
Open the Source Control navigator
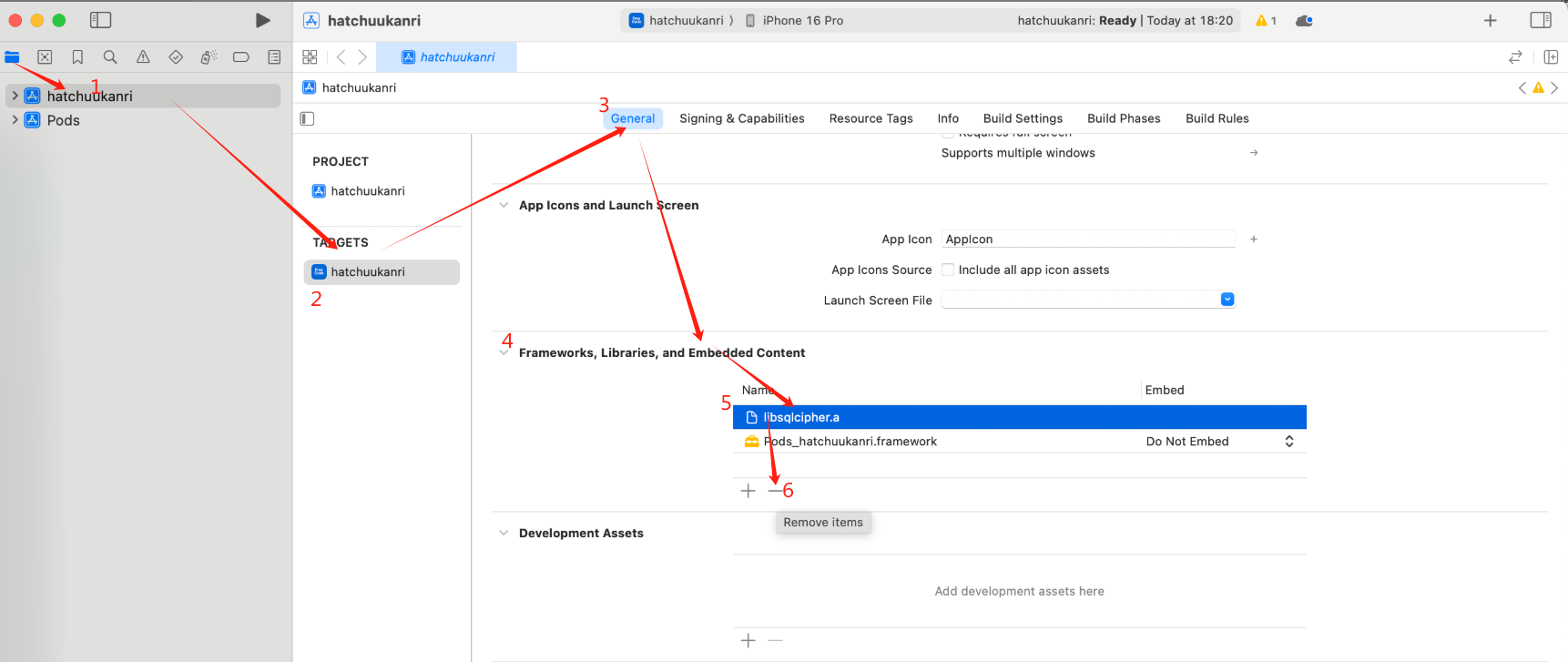45,57
